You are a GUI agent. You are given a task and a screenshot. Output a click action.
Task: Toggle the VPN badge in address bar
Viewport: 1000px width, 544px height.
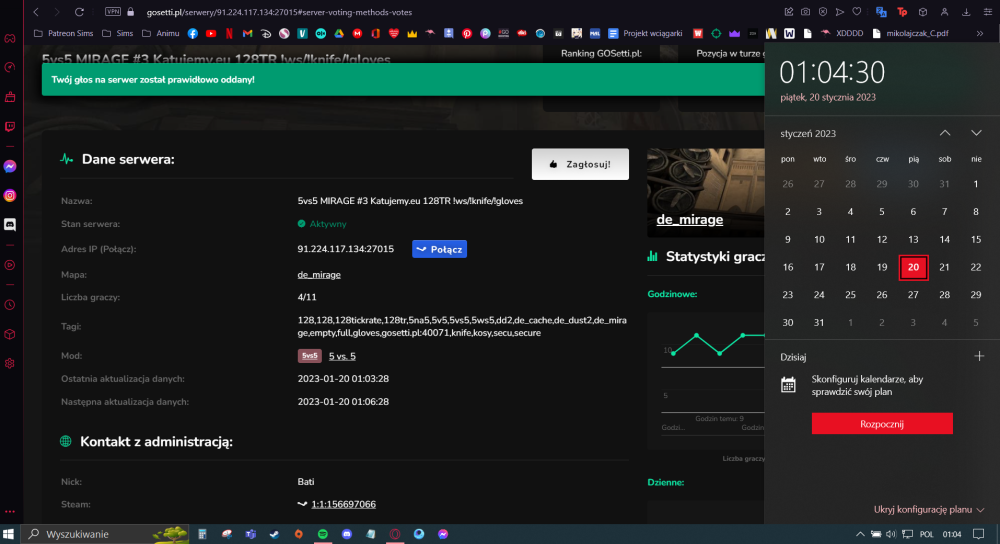113,11
